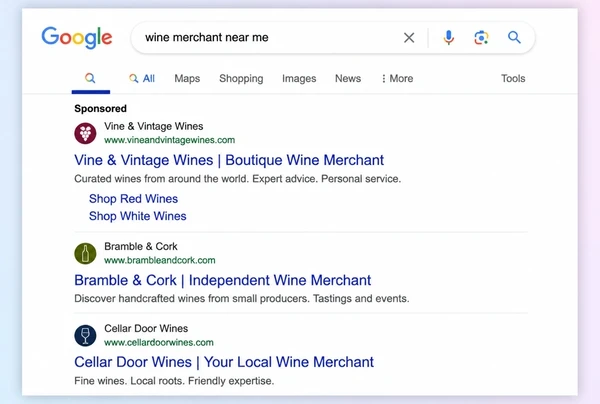
Task: Click the 'Sponsored' label
Action: pyautogui.click(x=101, y=109)
